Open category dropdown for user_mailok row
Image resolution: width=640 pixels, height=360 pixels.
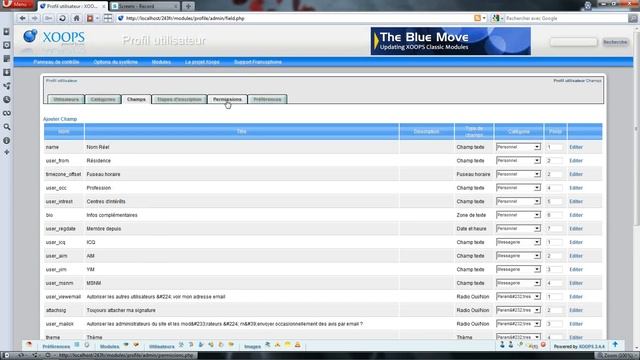click(x=518, y=324)
